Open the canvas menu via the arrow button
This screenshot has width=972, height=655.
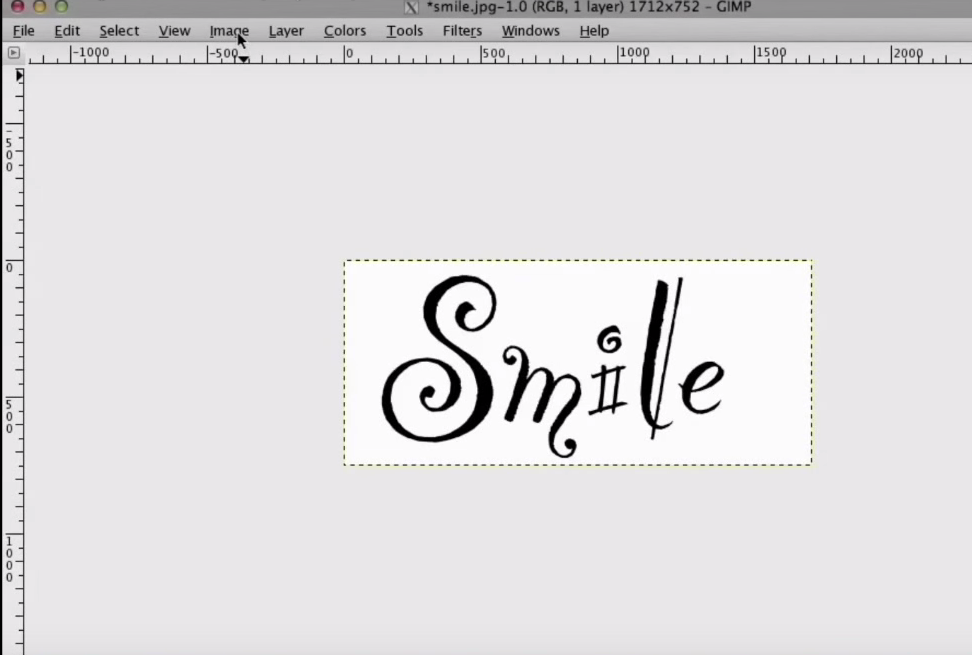point(14,52)
